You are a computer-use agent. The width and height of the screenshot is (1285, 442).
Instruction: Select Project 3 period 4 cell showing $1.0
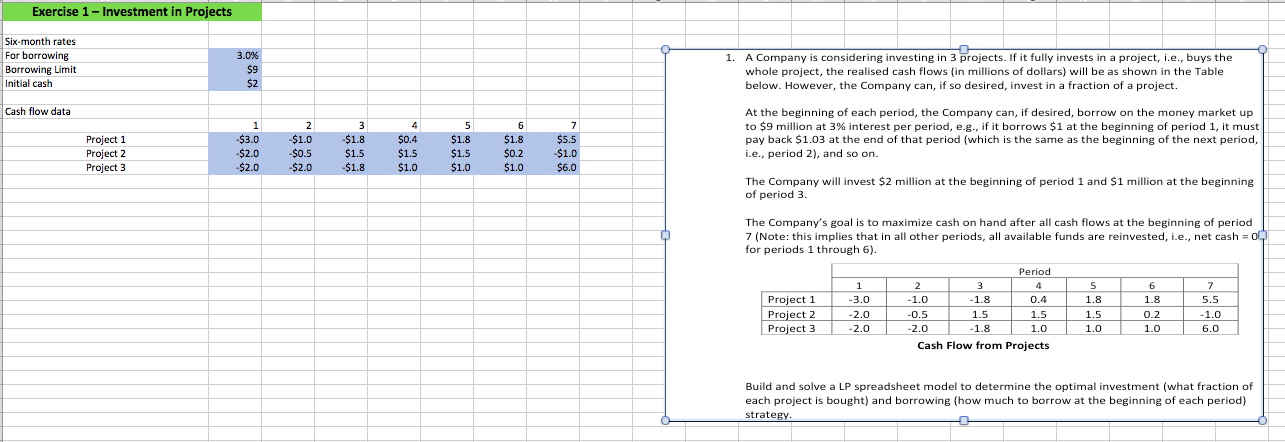394,168
